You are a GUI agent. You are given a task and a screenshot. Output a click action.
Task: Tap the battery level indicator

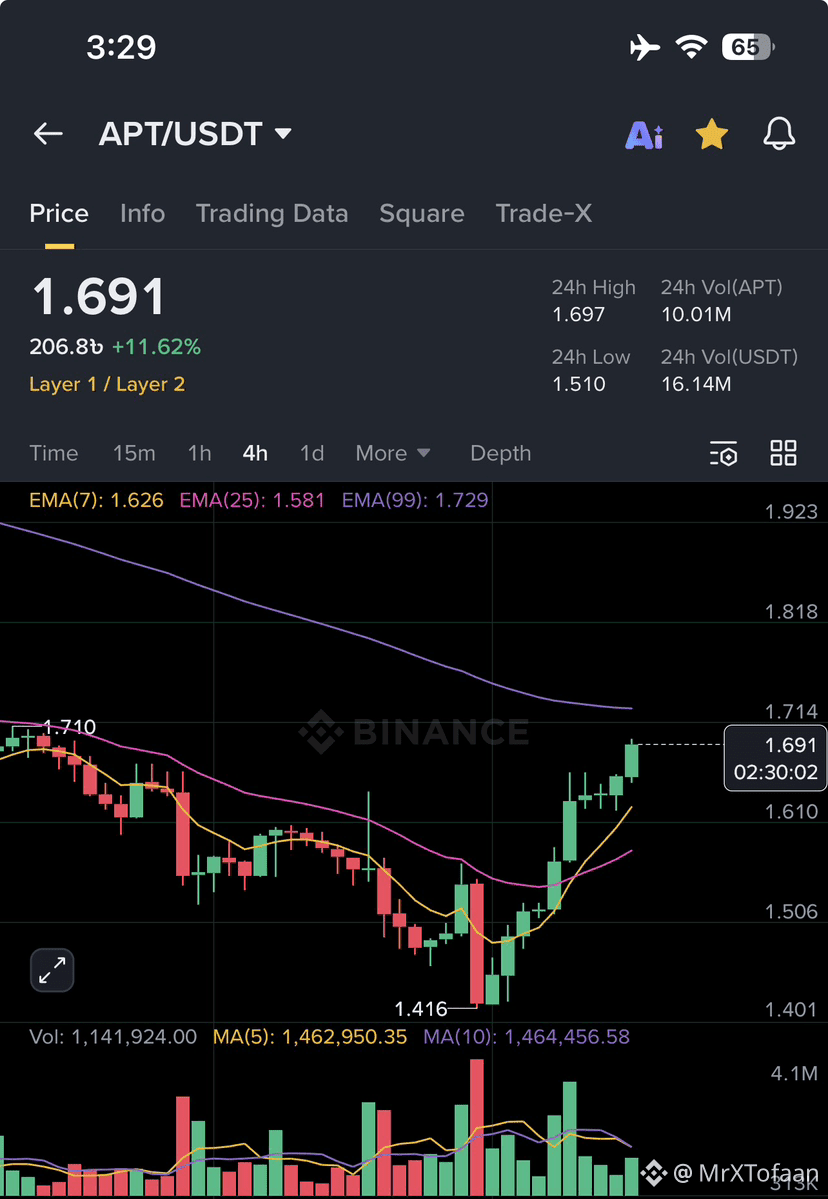pos(748,47)
